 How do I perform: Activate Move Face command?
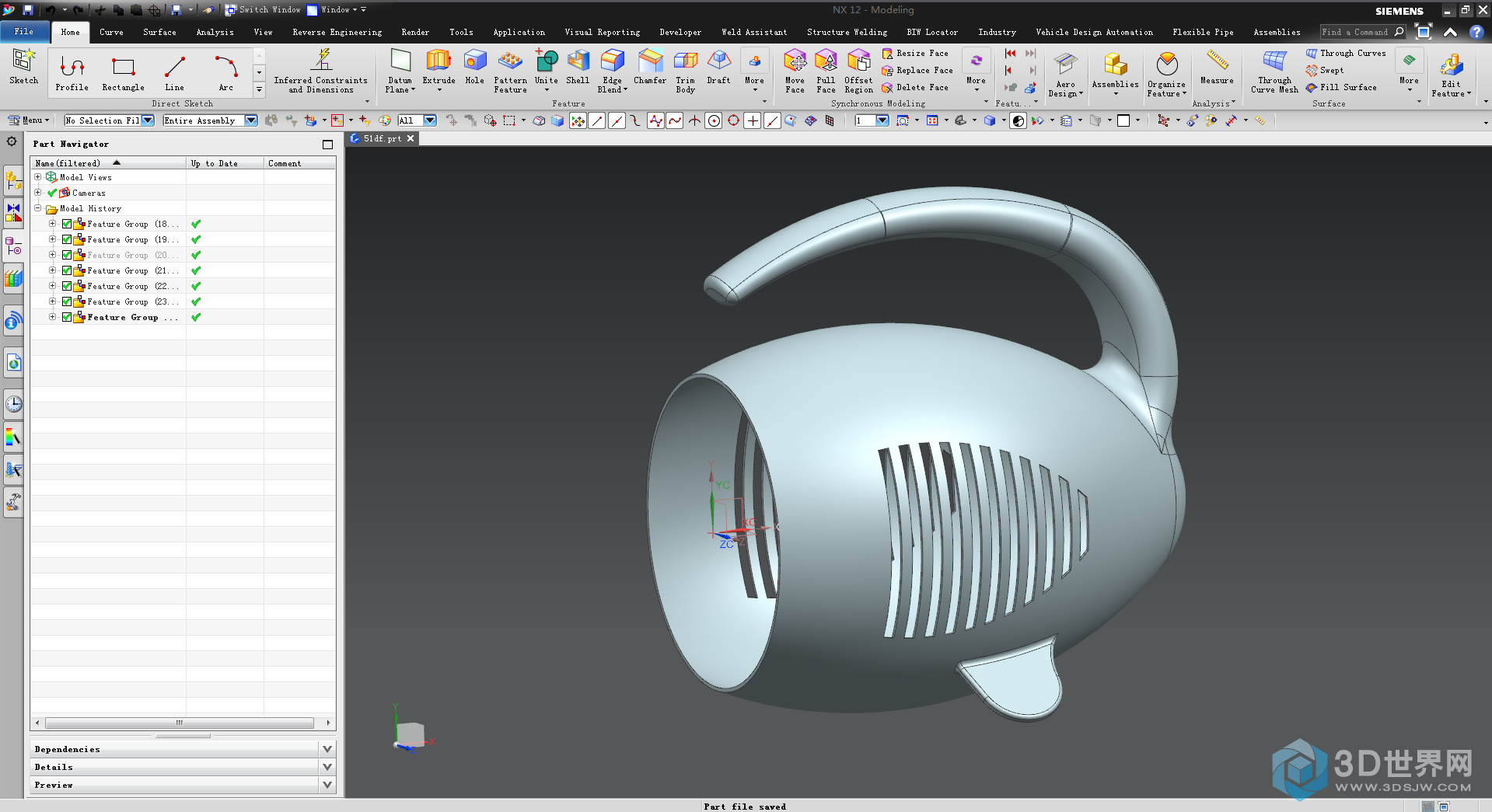click(795, 71)
